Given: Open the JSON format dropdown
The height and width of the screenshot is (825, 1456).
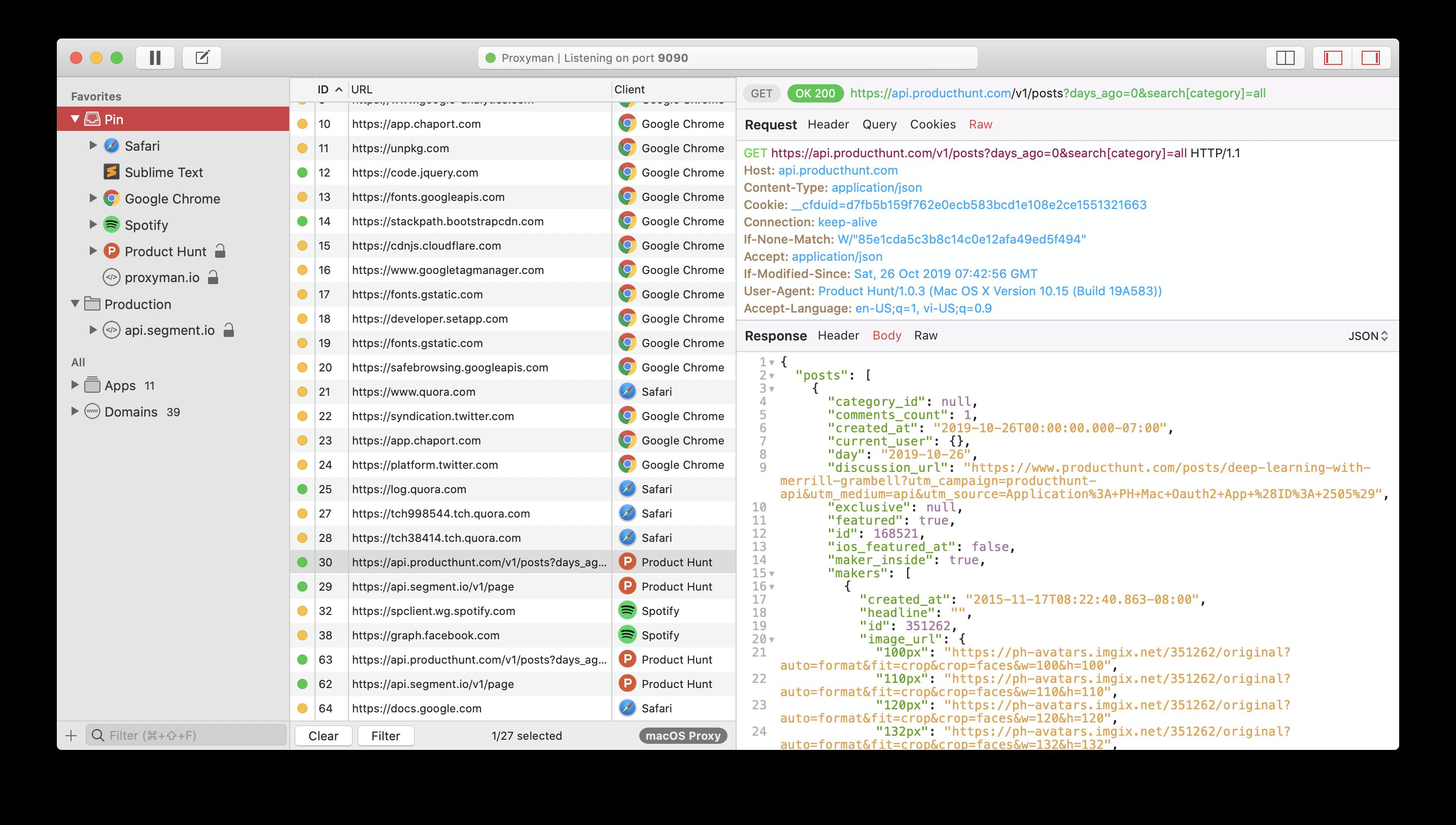Looking at the screenshot, I should pyautogui.click(x=1368, y=336).
